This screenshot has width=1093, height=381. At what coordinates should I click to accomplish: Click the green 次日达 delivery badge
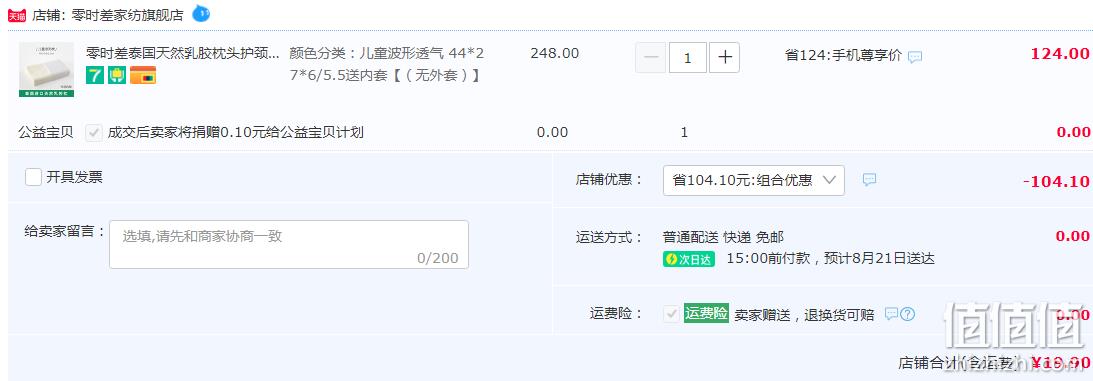tap(689, 260)
